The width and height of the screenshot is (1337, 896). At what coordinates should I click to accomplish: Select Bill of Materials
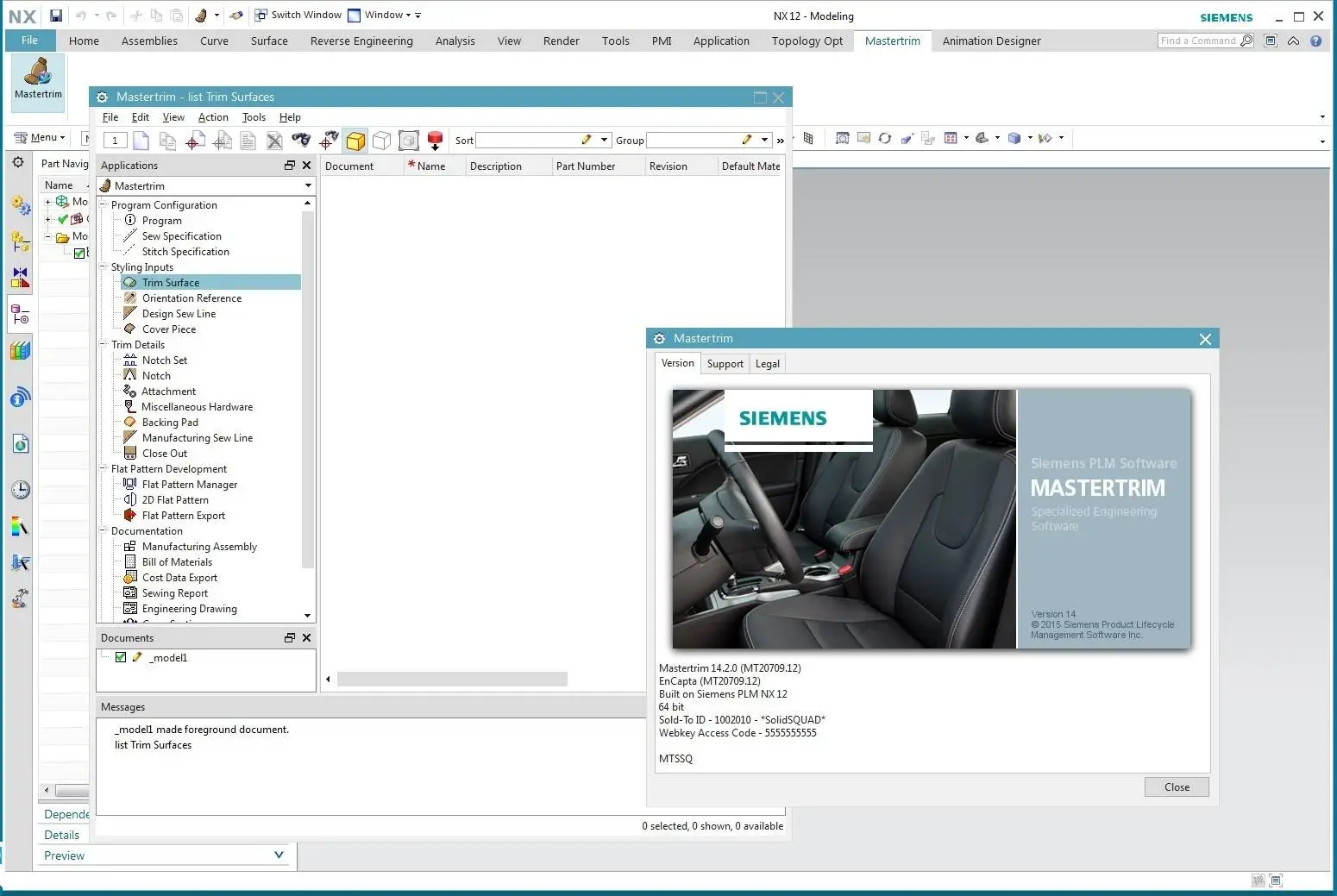click(x=177, y=562)
